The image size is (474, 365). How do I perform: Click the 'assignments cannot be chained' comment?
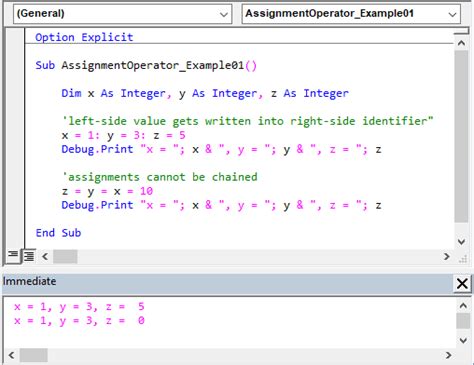(x=159, y=177)
